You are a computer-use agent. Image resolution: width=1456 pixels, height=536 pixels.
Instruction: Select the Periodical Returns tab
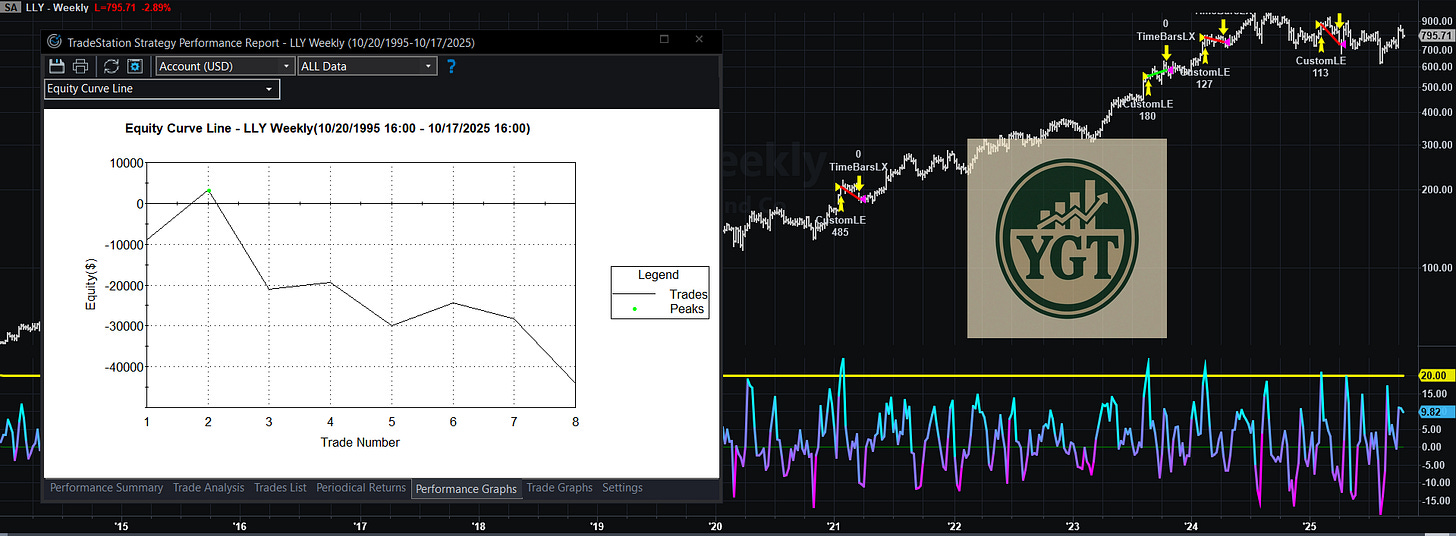[x=361, y=488]
